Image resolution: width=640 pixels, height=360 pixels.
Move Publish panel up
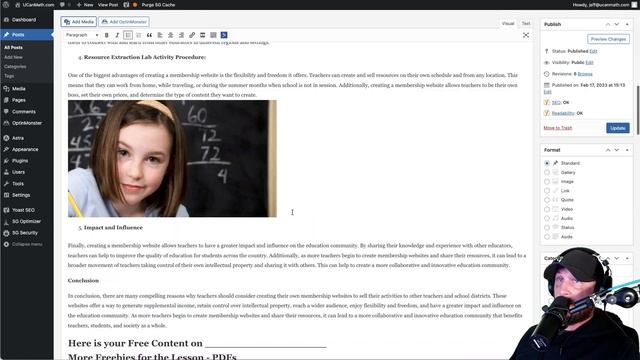(x=608, y=24)
